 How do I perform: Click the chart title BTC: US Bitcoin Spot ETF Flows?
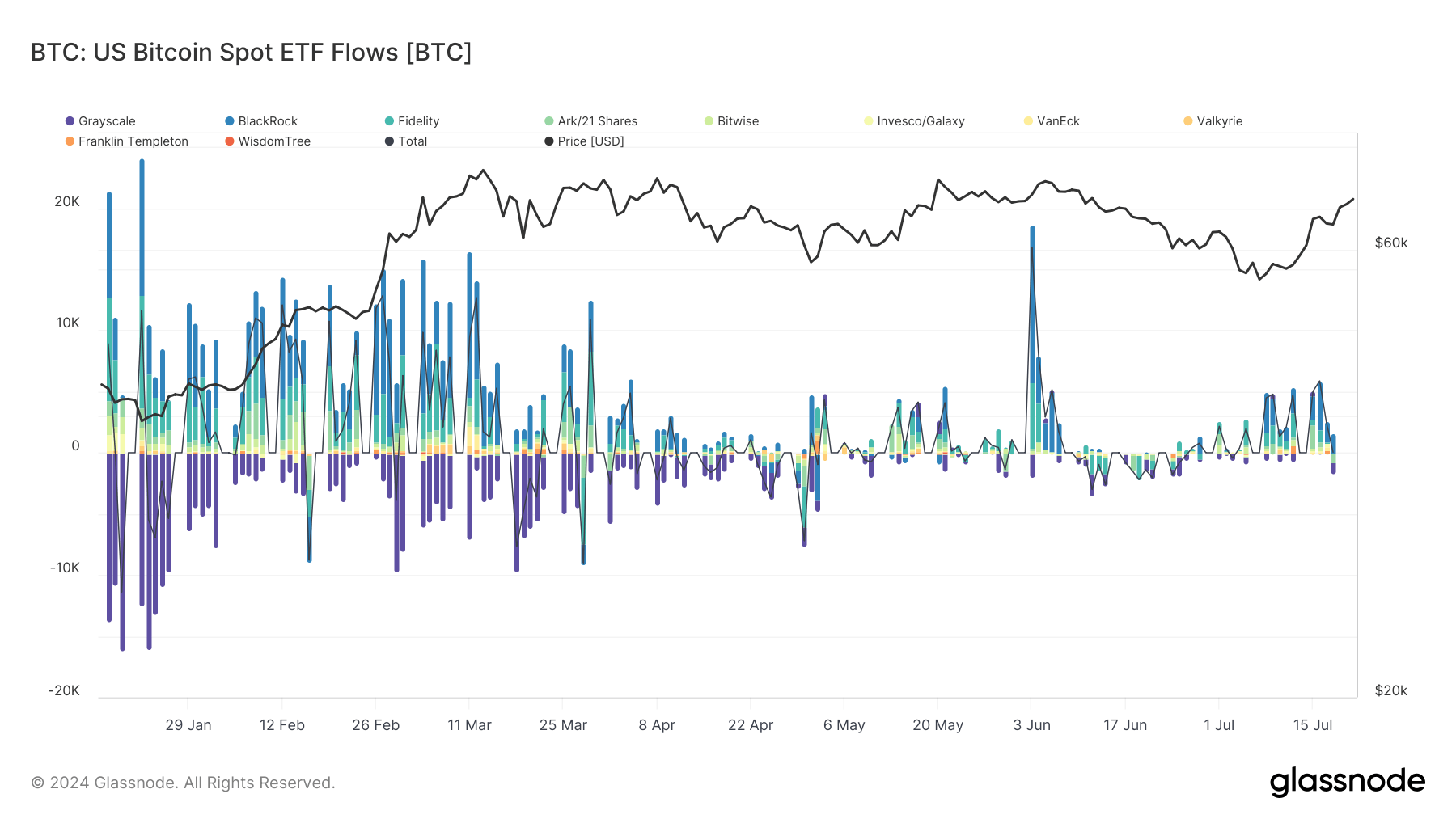click(x=251, y=53)
